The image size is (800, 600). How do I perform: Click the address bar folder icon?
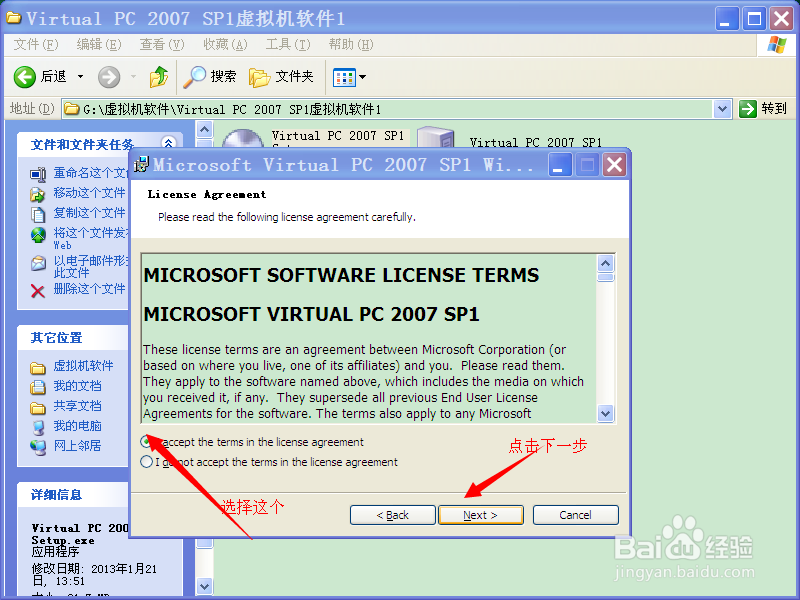72,109
